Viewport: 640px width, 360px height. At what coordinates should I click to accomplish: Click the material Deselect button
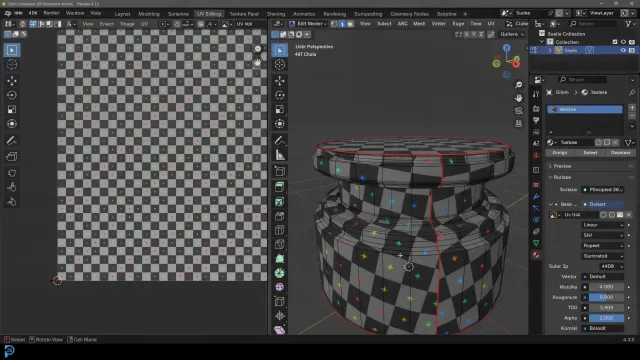620,153
